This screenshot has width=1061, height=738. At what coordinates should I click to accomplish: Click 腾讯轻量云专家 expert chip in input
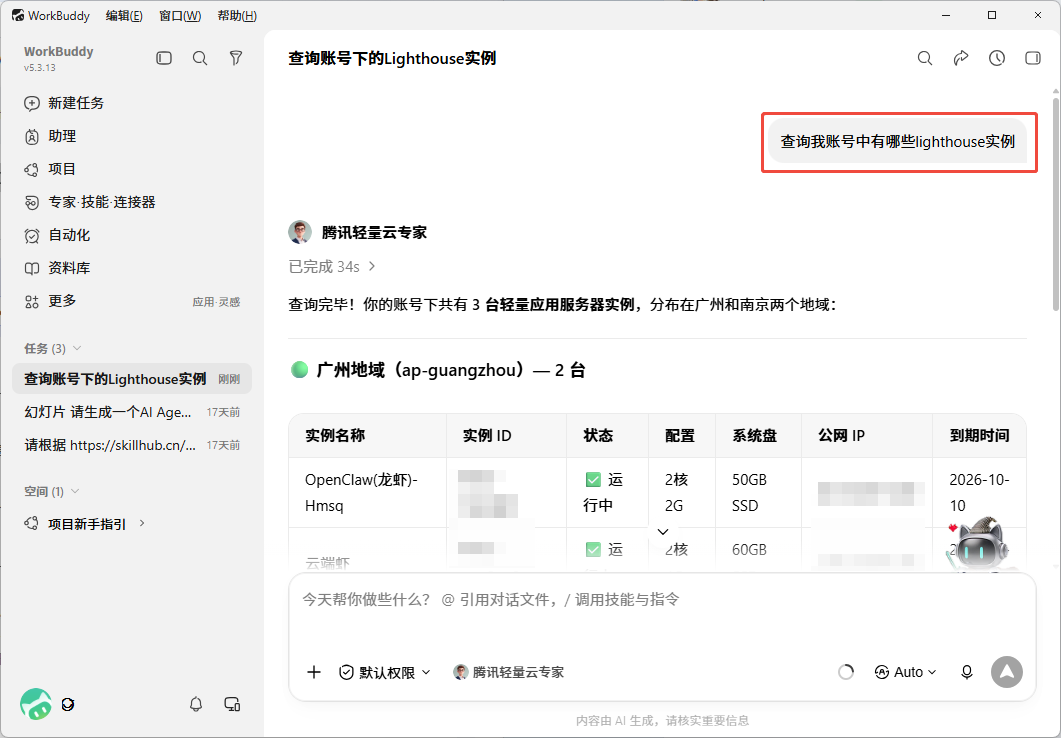click(x=509, y=672)
